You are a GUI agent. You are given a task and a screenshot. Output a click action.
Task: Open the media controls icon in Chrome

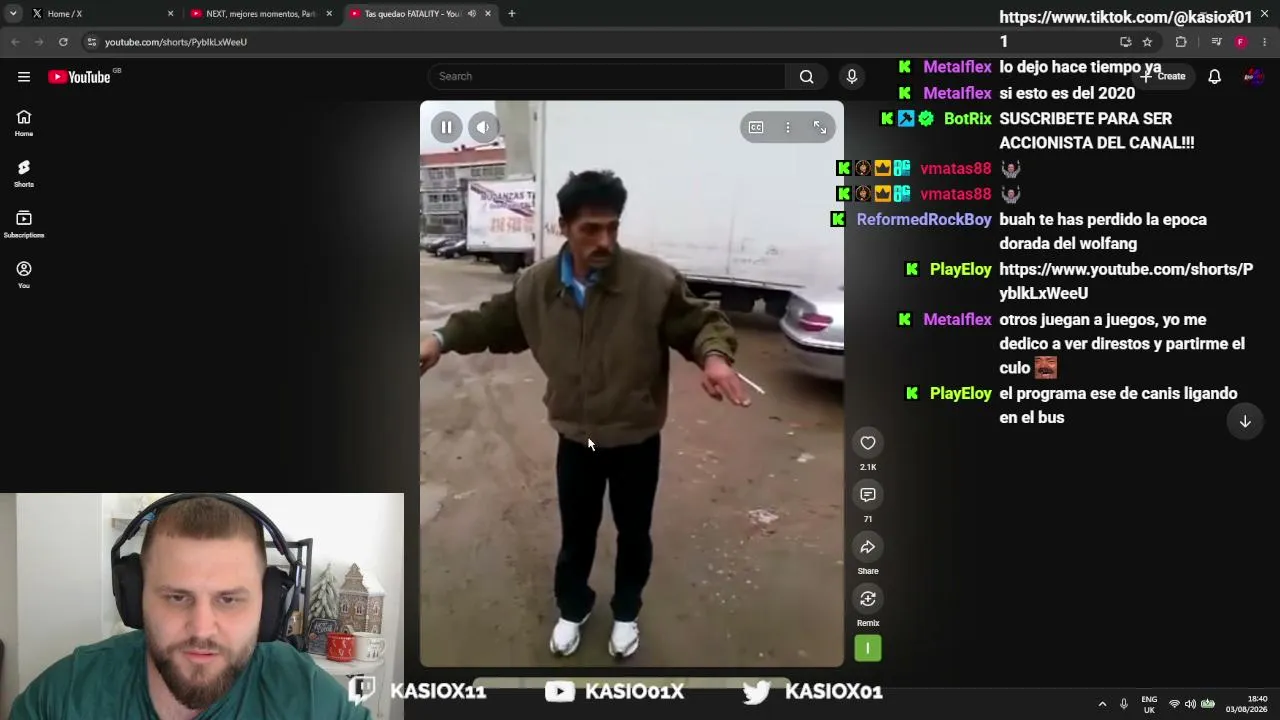coord(1216,42)
